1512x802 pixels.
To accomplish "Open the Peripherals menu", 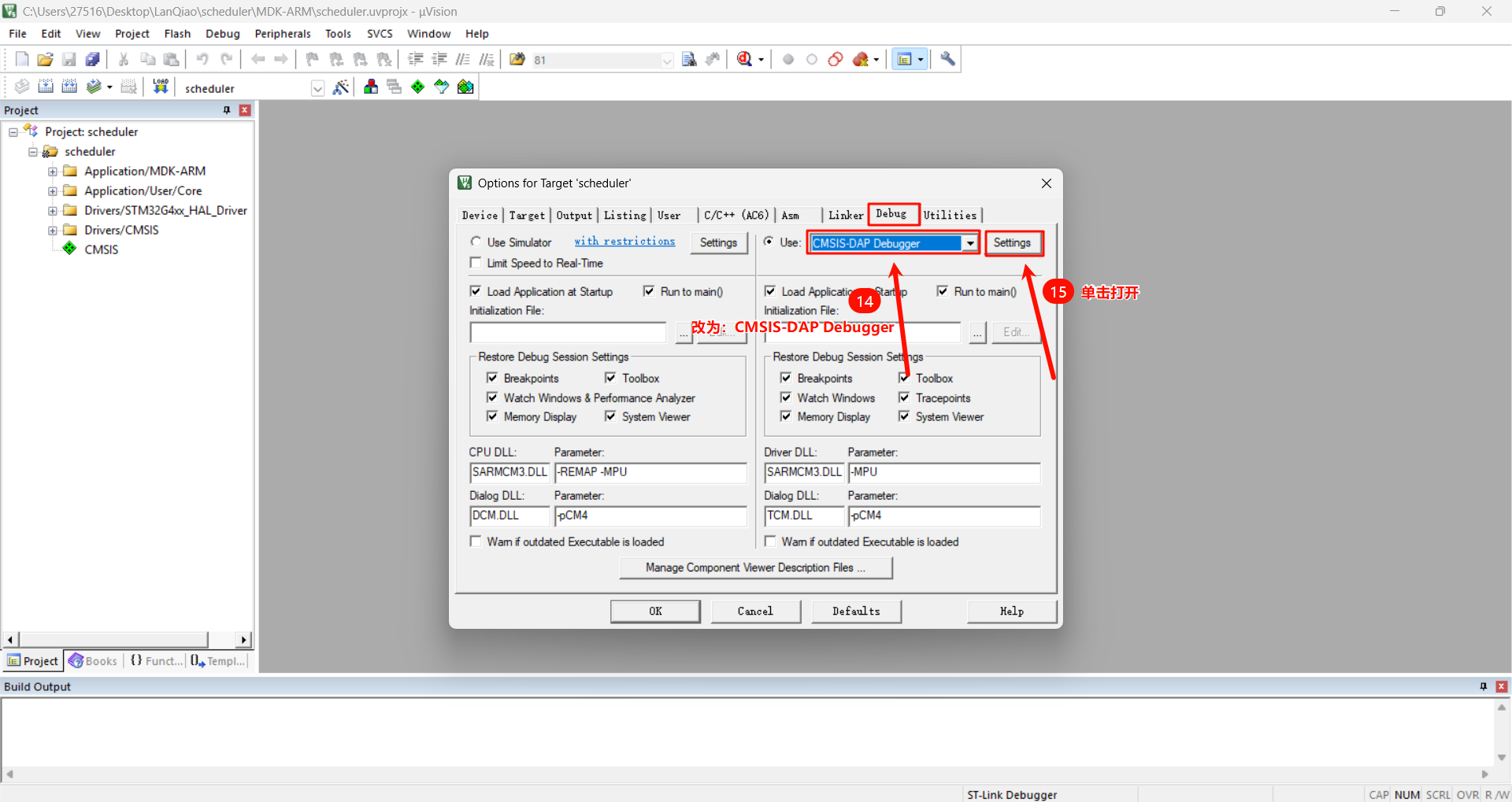I will pos(283,34).
